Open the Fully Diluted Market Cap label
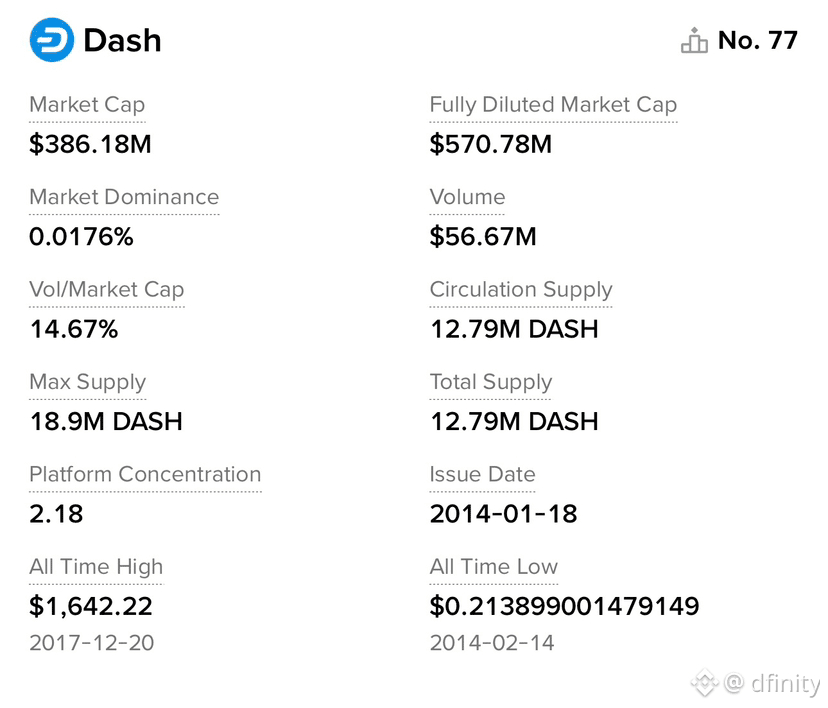Image resolution: width=828 pixels, height=708 pixels. (x=553, y=105)
